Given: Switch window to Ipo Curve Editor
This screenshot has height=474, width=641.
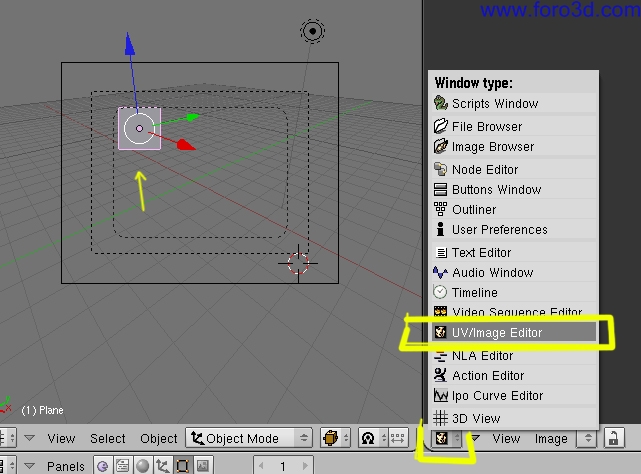Looking at the screenshot, I should [x=514, y=395].
